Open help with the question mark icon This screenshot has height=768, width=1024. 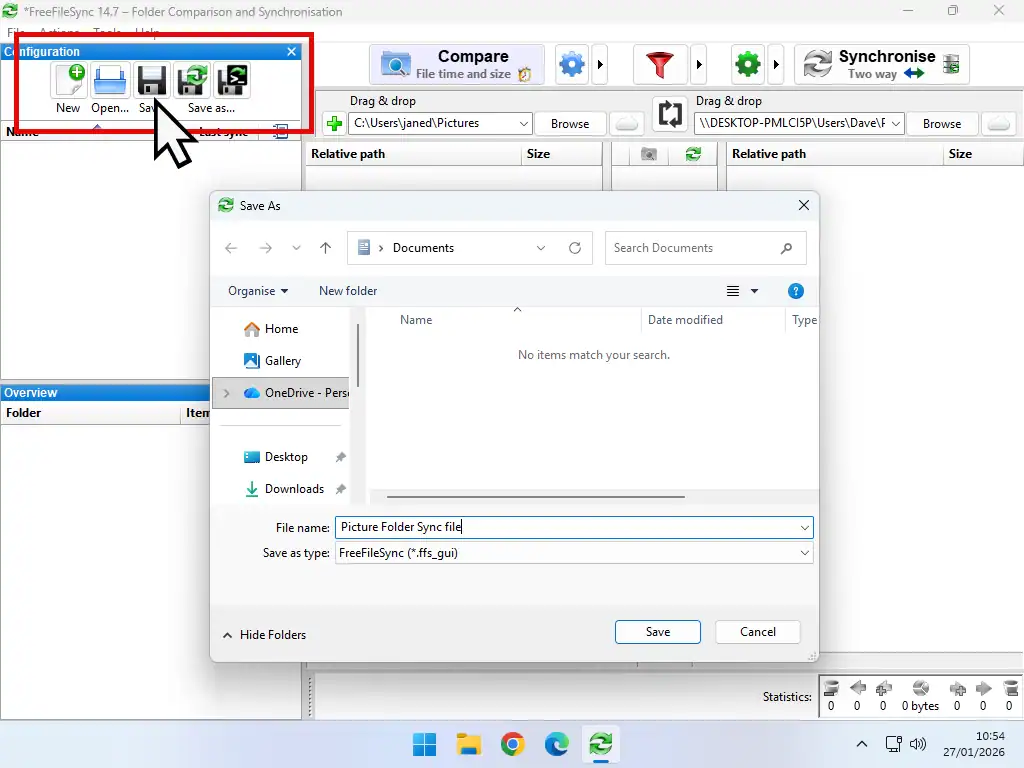[796, 291]
